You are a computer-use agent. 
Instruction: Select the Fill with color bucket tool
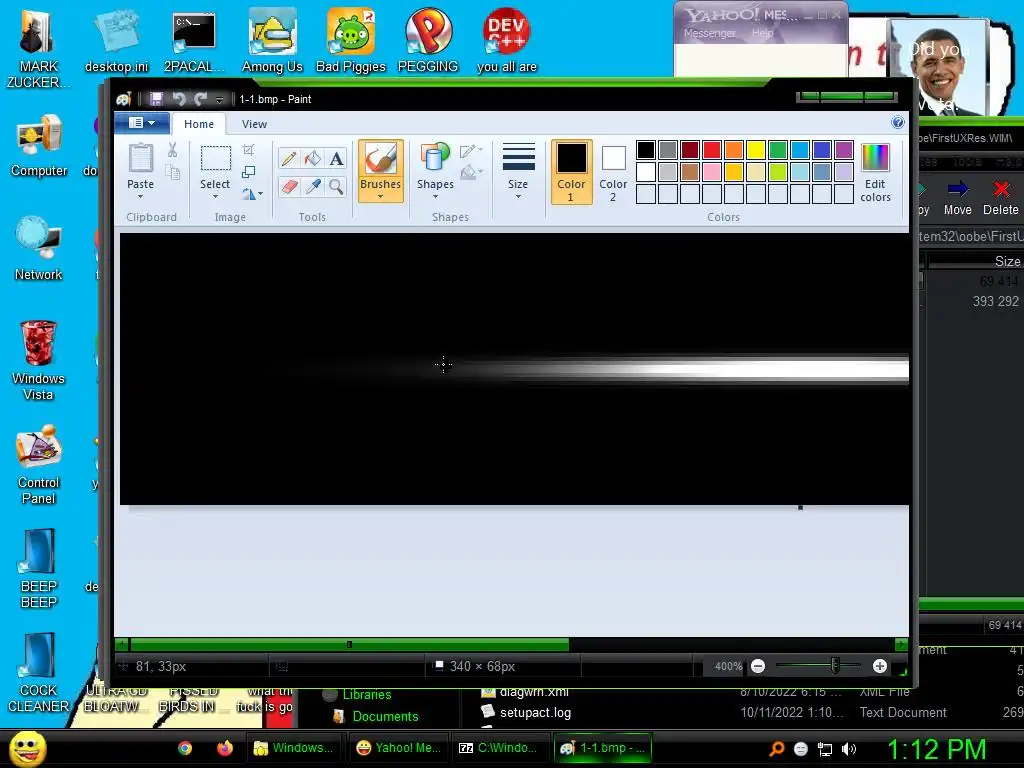(313, 158)
